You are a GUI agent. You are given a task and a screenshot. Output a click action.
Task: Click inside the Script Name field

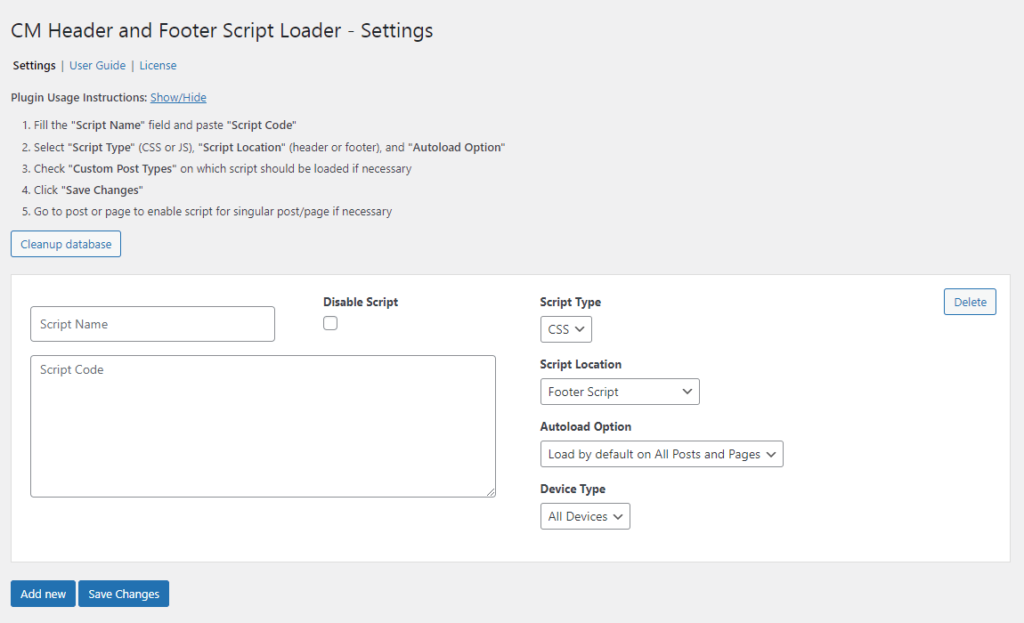click(152, 324)
